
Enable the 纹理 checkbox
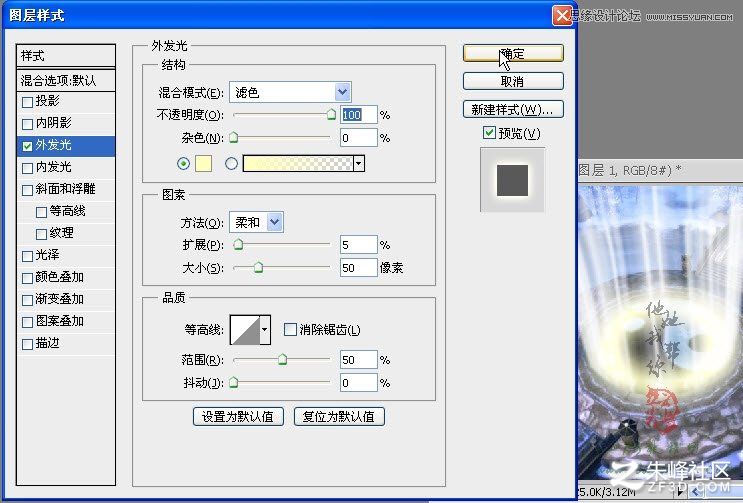pyautogui.click(x=42, y=234)
